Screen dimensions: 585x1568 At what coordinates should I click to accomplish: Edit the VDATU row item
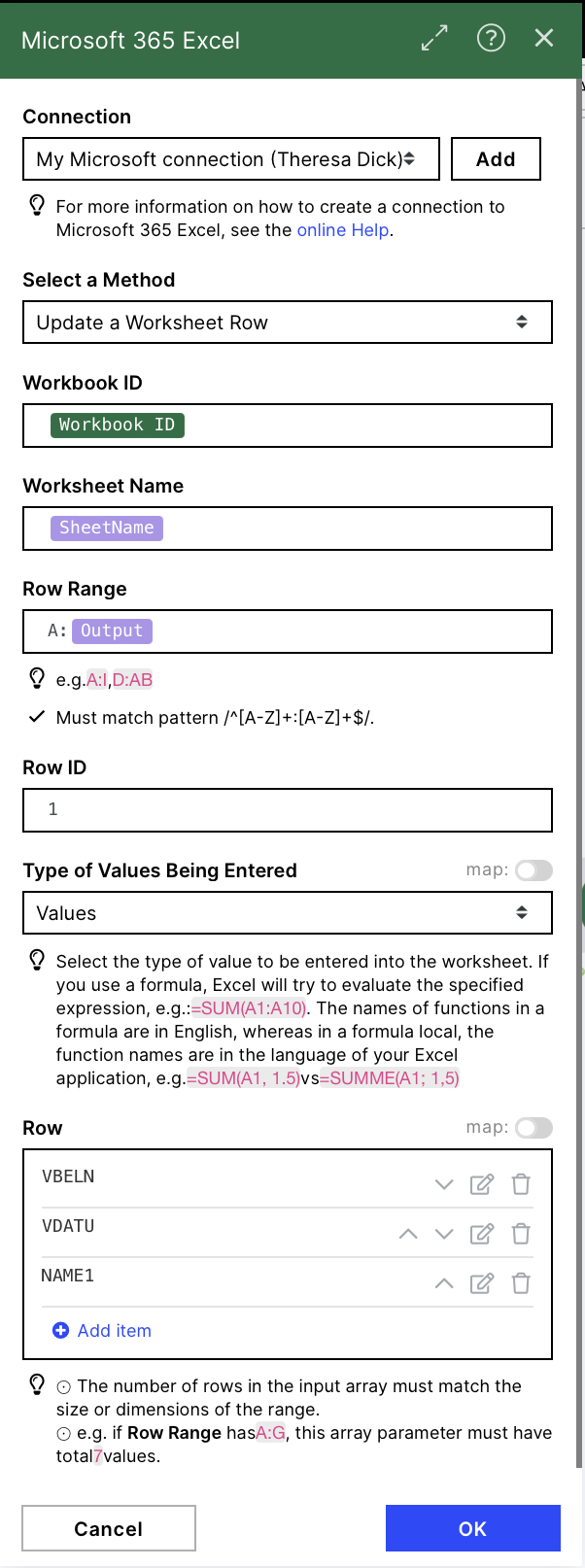pos(482,1234)
